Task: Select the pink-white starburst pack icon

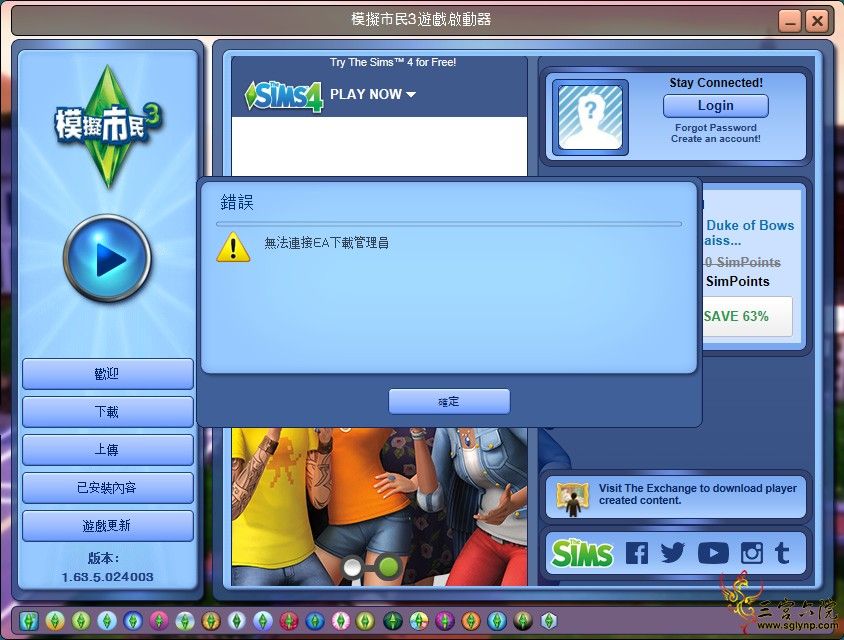Action: click(341, 621)
